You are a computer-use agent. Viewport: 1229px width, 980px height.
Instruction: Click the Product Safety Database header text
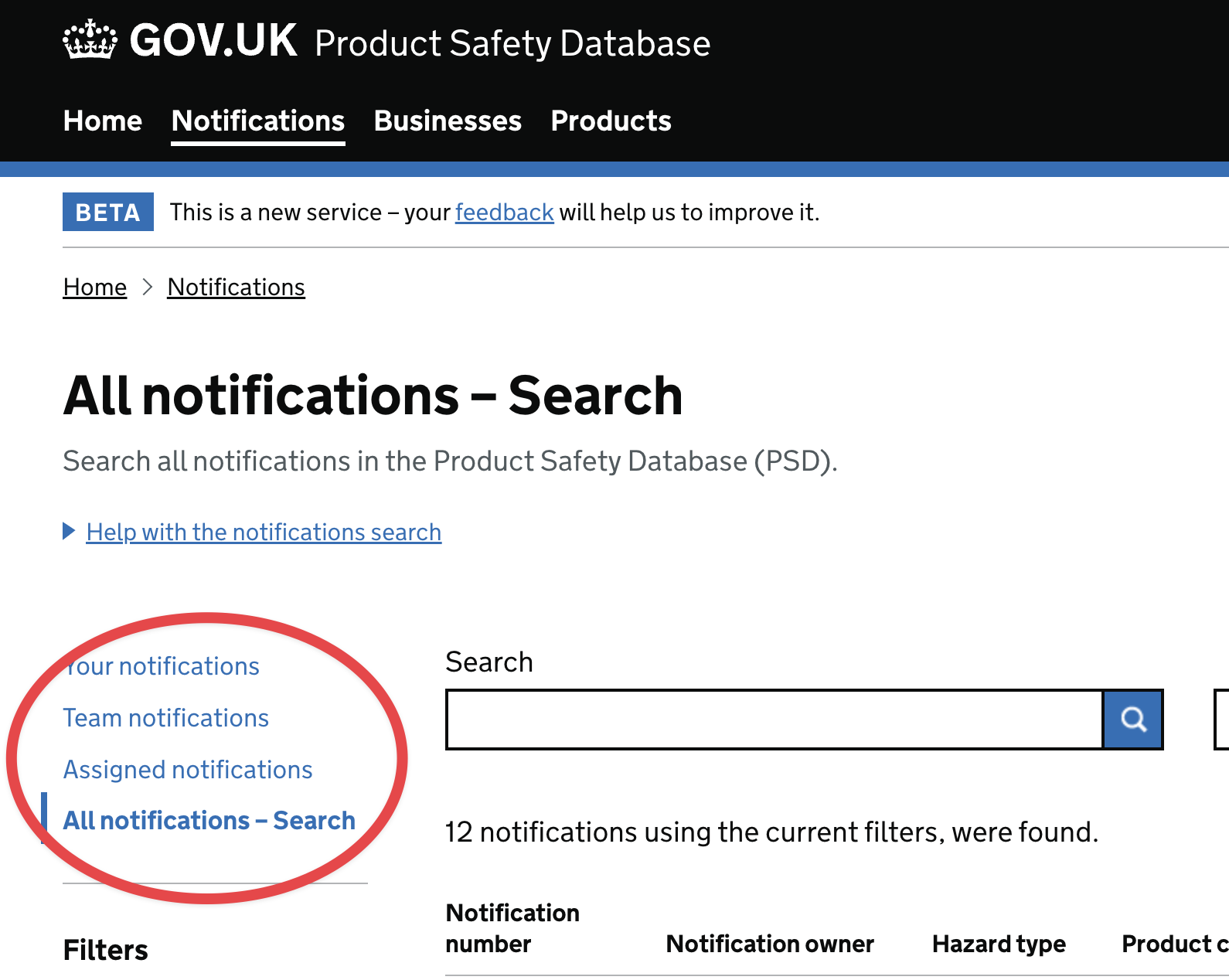click(x=513, y=44)
